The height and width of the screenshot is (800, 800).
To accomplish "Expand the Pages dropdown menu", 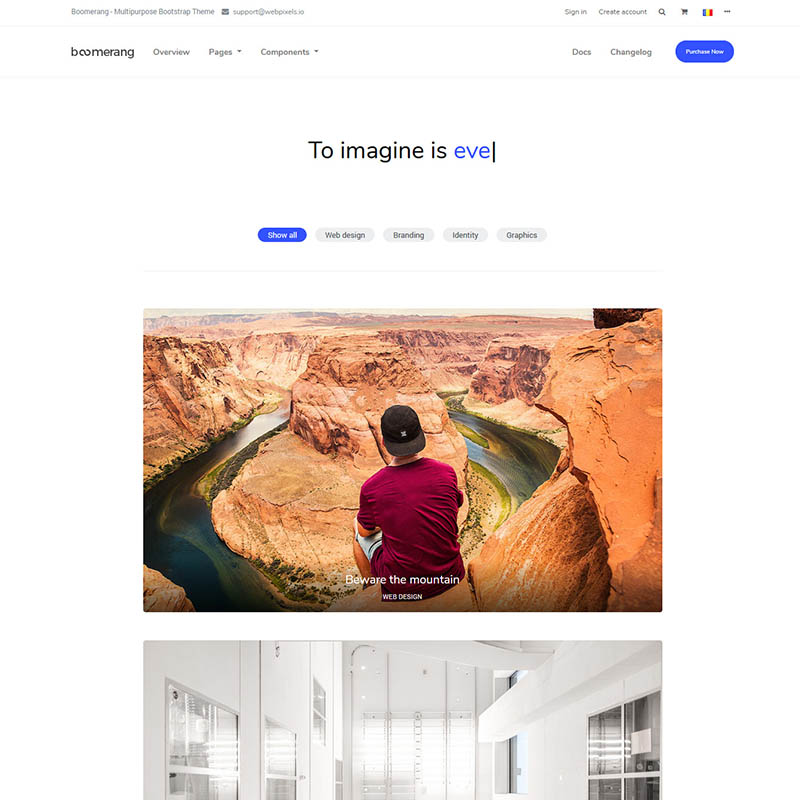I will (x=225, y=52).
